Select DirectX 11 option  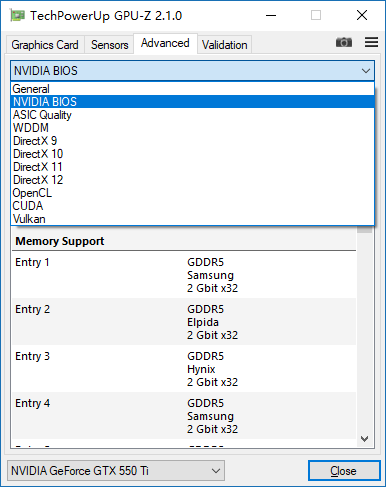click(193, 167)
